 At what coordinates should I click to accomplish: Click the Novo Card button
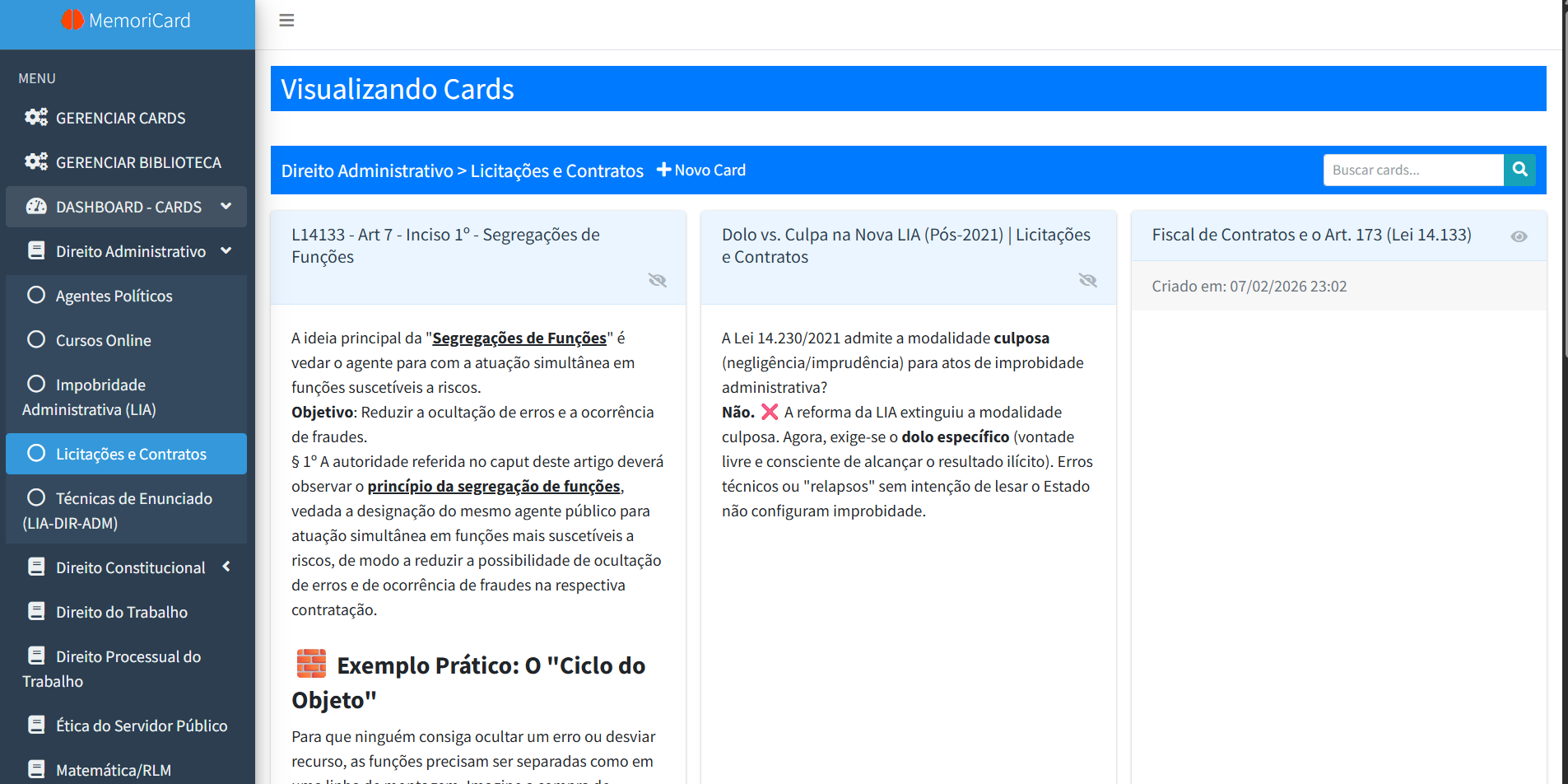pos(701,170)
